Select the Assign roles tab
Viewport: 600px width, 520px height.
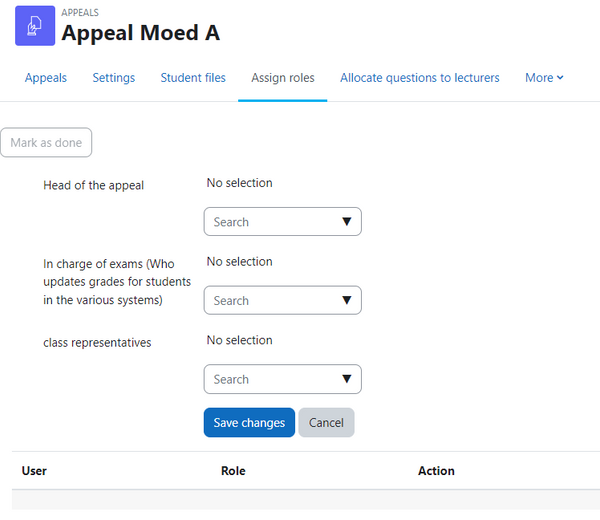pyautogui.click(x=283, y=78)
